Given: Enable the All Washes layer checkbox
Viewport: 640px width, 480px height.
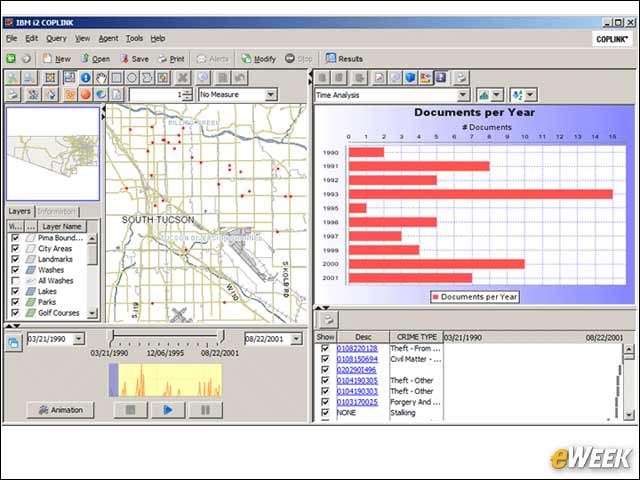Looking at the screenshot, I should coord(16,281).
